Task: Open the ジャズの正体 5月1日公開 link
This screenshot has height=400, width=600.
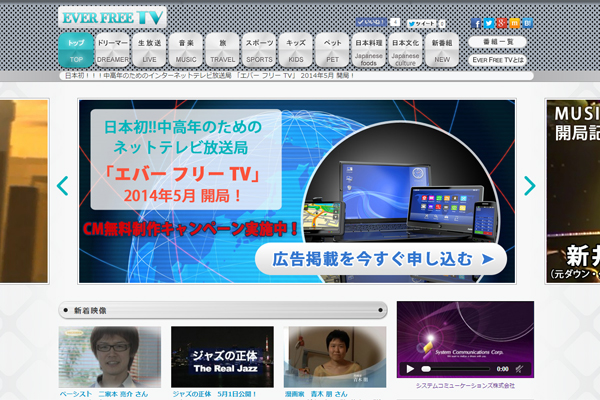Action: click(214, 394)
